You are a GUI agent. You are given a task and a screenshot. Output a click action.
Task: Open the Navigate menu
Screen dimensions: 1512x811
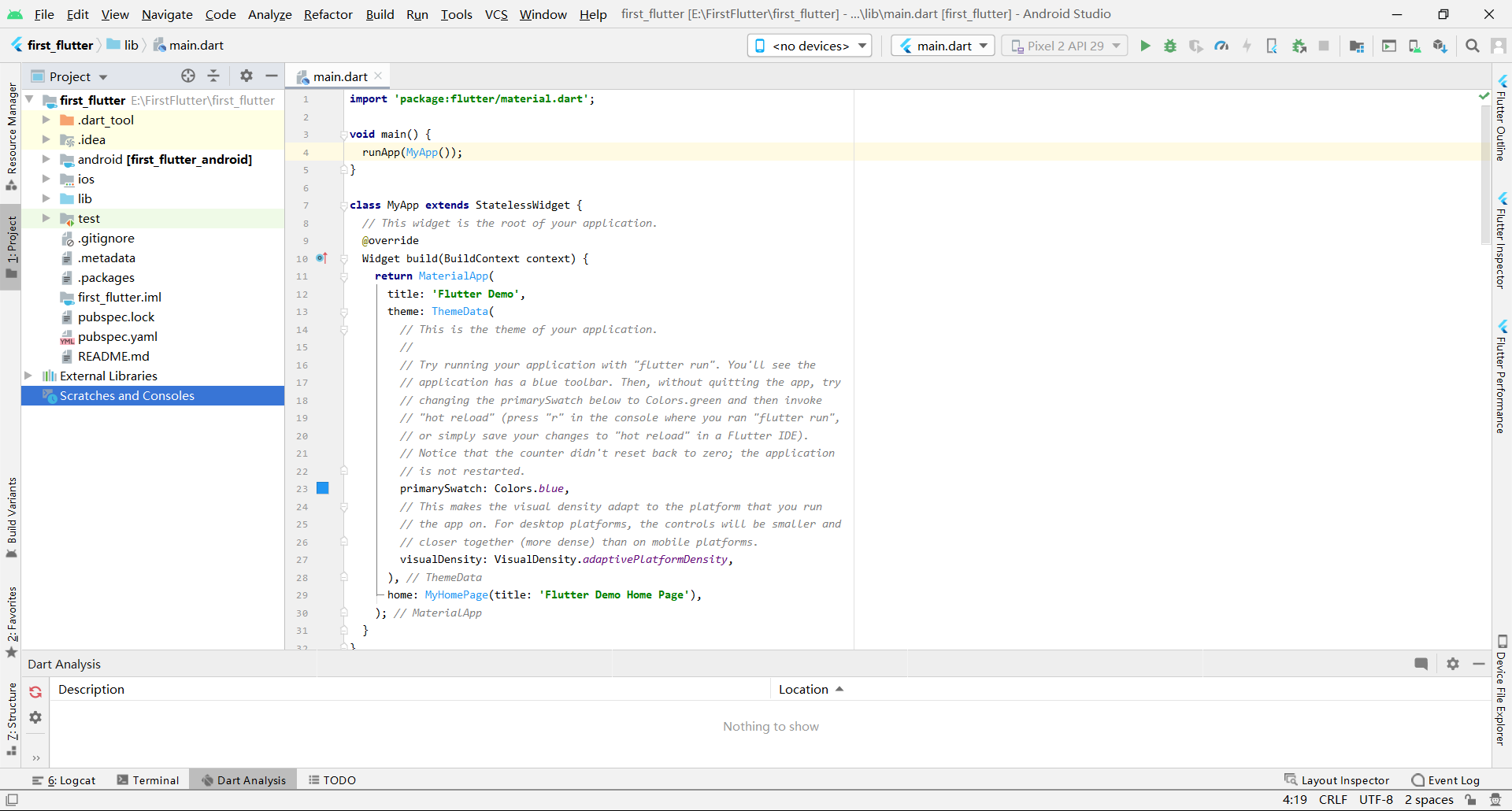[x=167, y=14]
